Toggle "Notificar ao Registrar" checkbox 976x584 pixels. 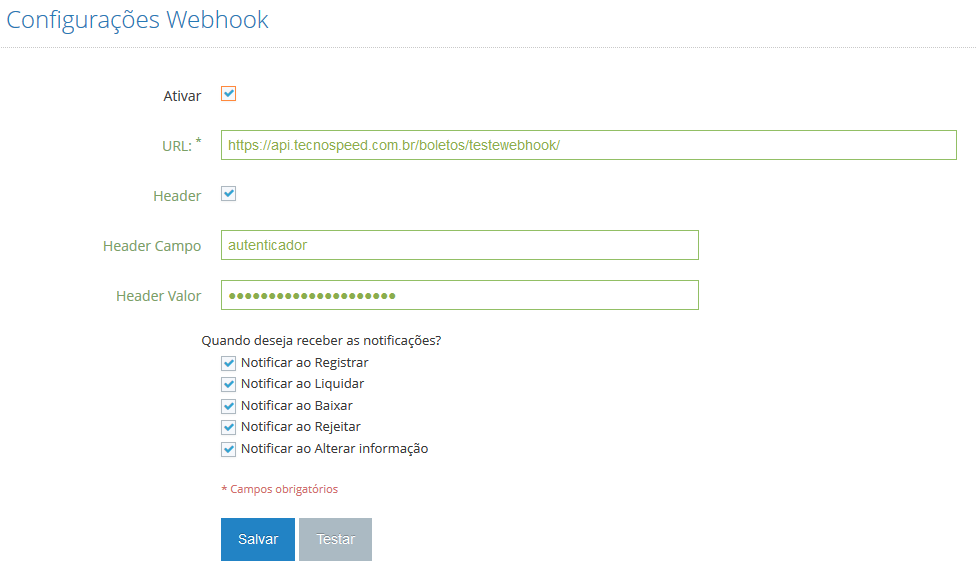coord(228,362)
